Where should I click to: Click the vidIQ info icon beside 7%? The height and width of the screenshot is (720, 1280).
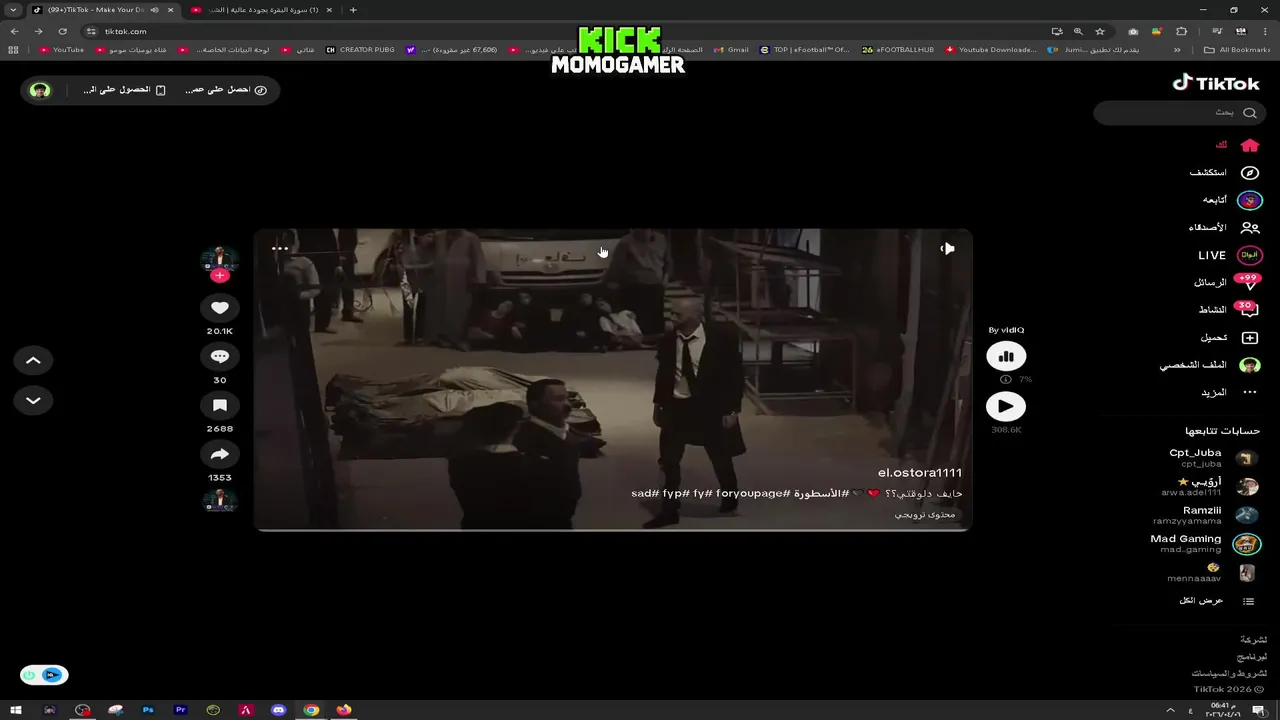(1006, 380)
